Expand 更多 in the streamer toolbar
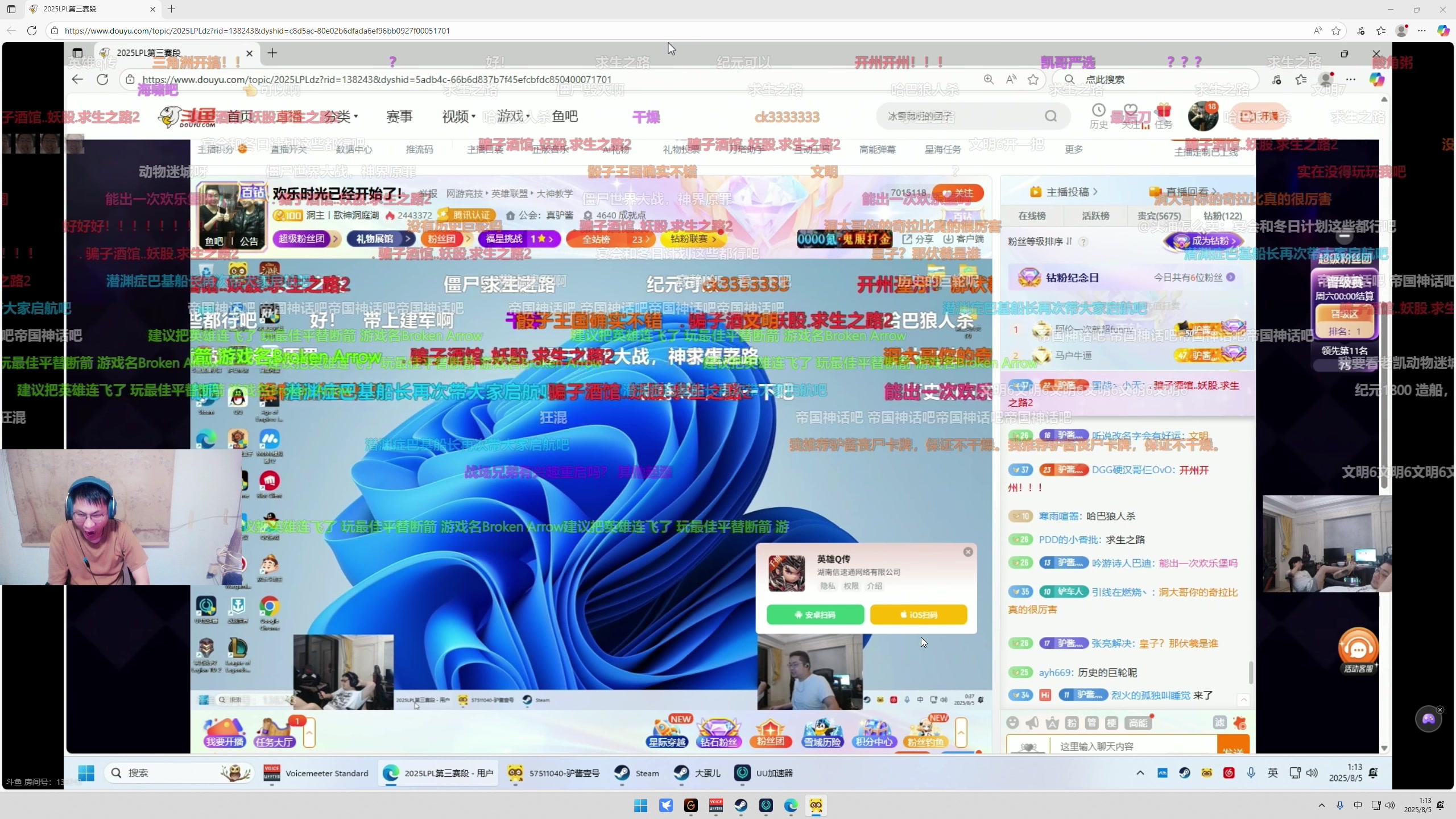 coord(1074,149)
